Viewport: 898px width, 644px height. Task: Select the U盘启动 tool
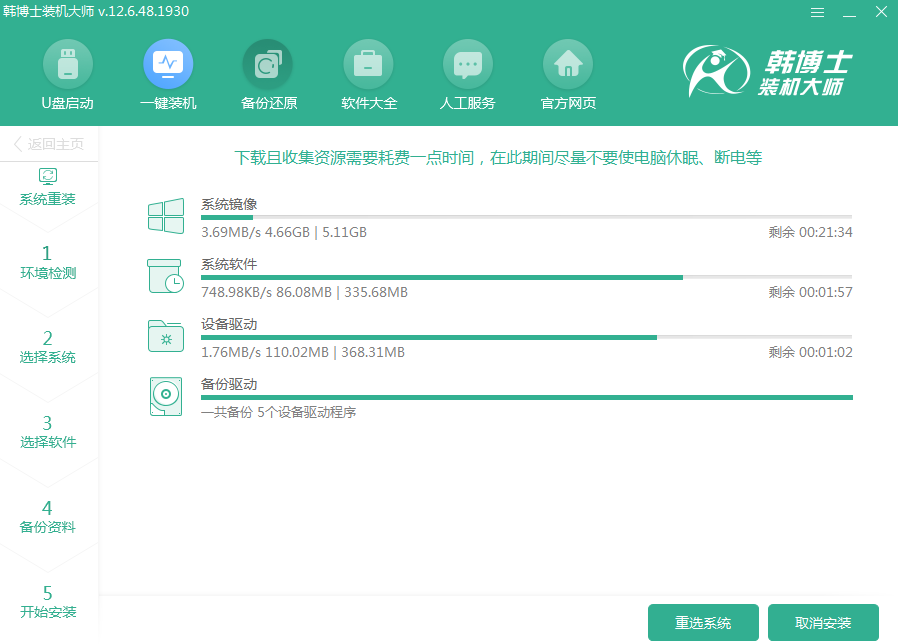67,74
